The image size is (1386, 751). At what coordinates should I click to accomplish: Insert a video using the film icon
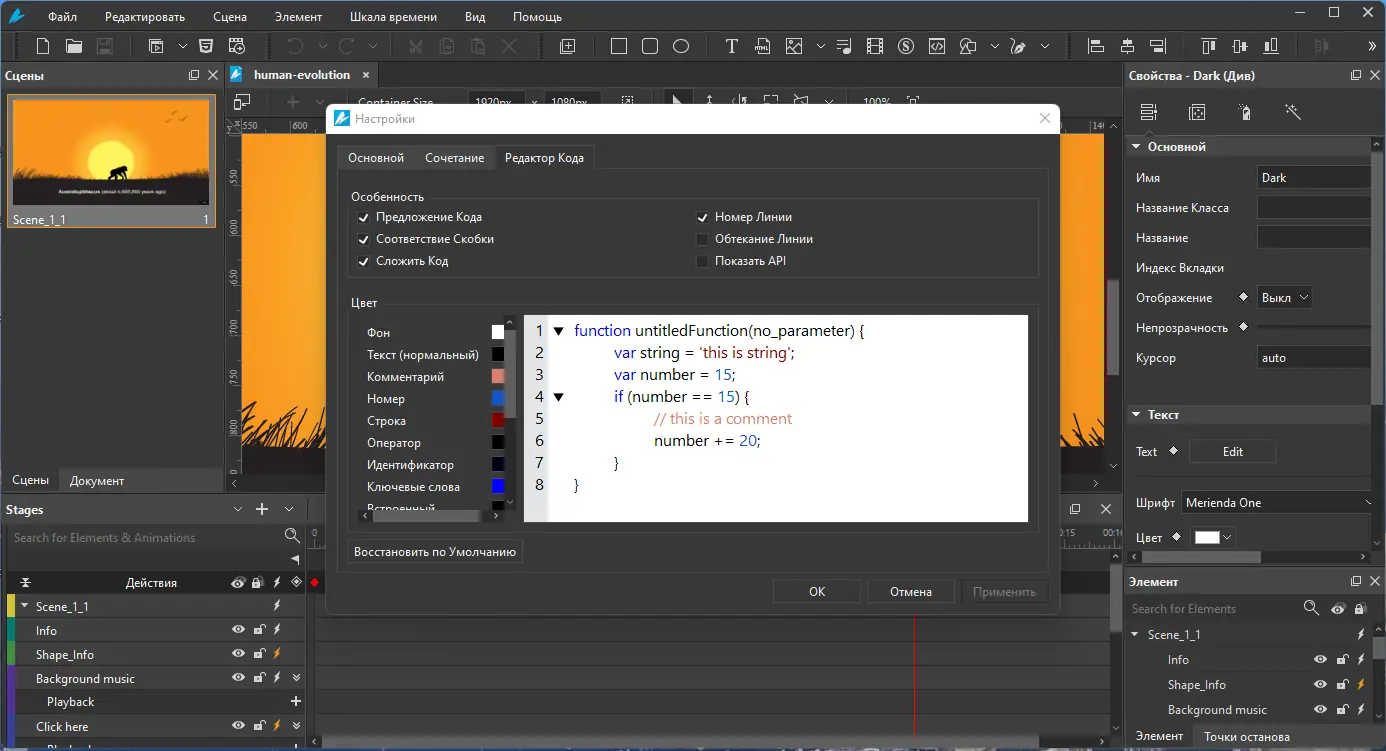click(x=875, y=46)
